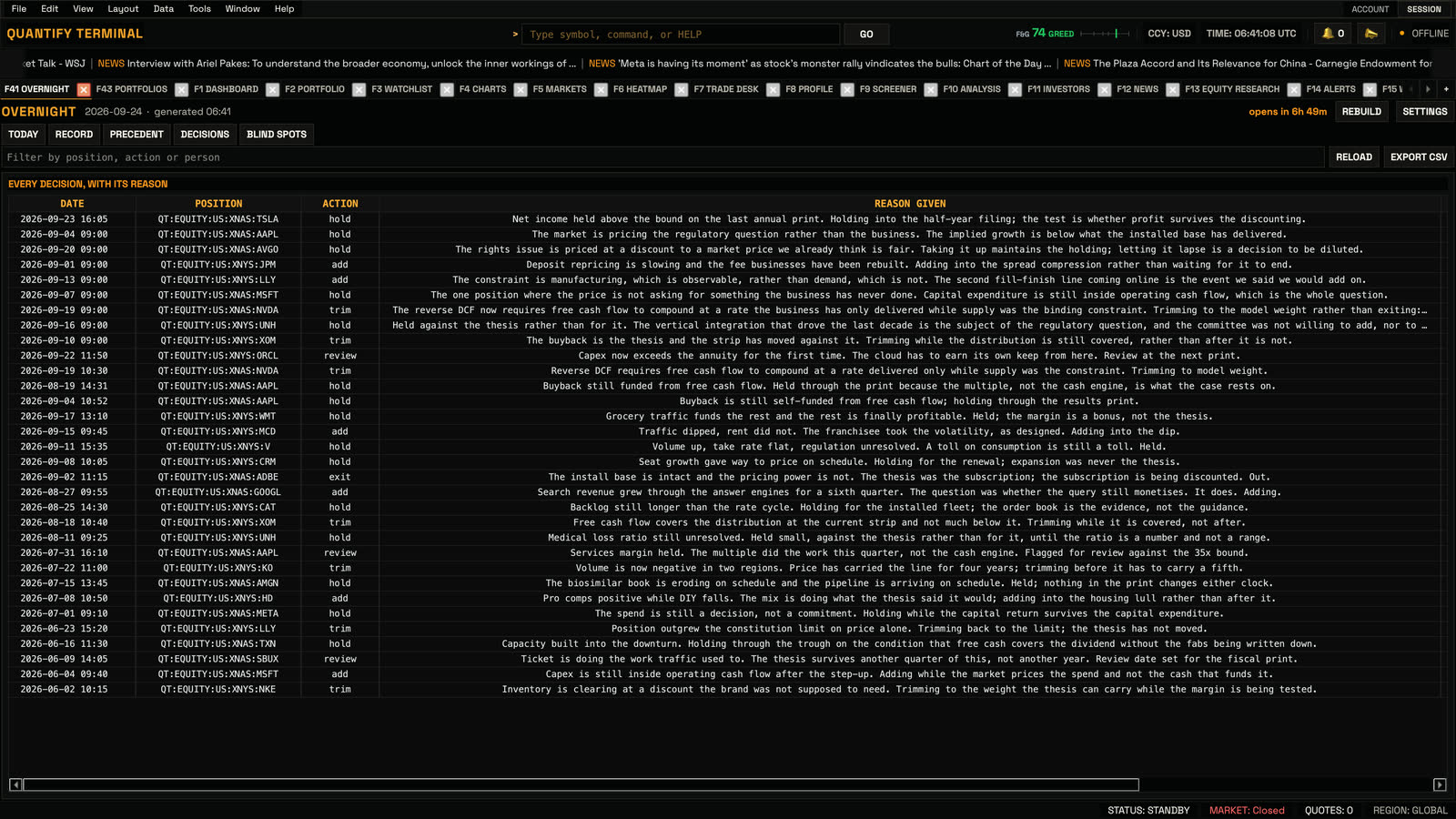1456x819 pixels.
Task: Click the horizontal scrollbar right arrow
Action: [x=1440, y=784]
